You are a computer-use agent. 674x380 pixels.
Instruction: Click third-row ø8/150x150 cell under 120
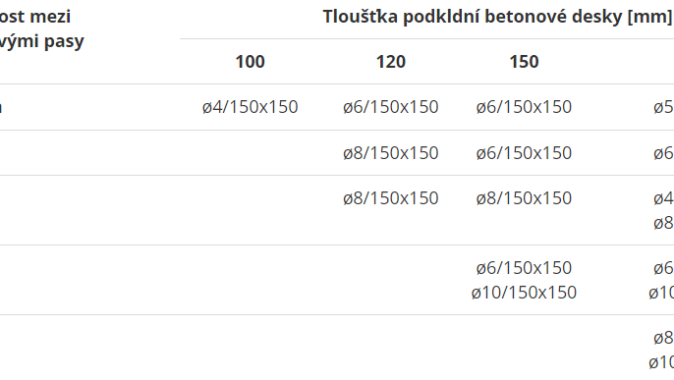pos(391,198)
